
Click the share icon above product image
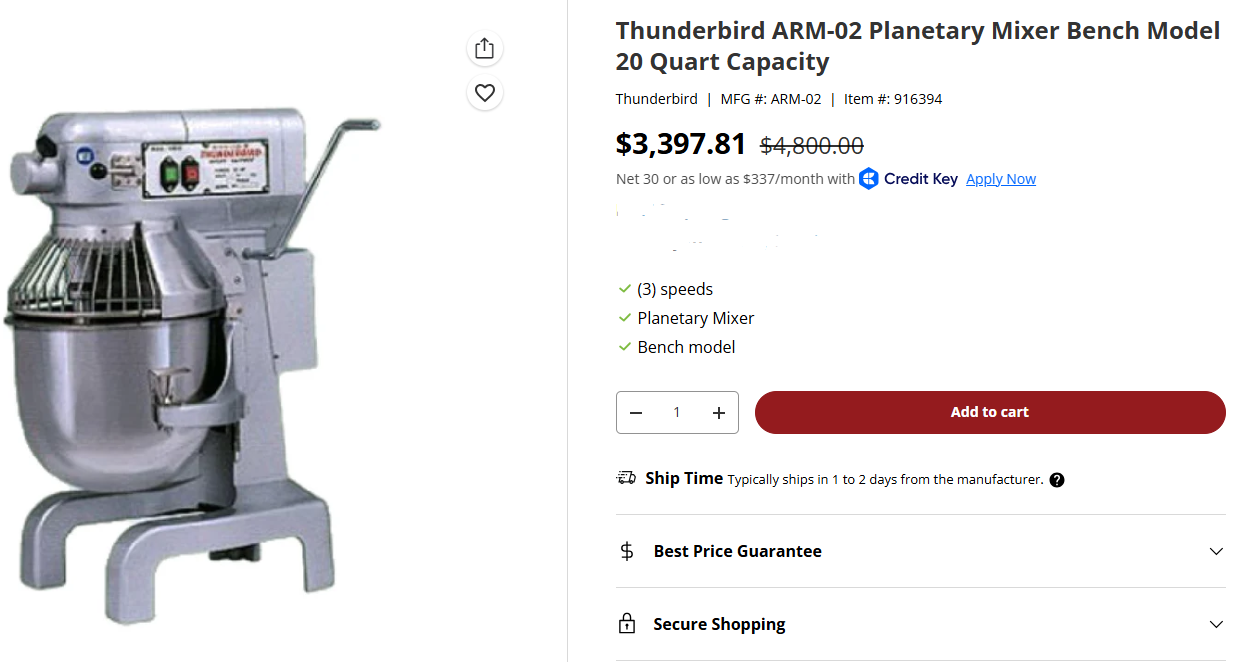(x=485, y=48)
